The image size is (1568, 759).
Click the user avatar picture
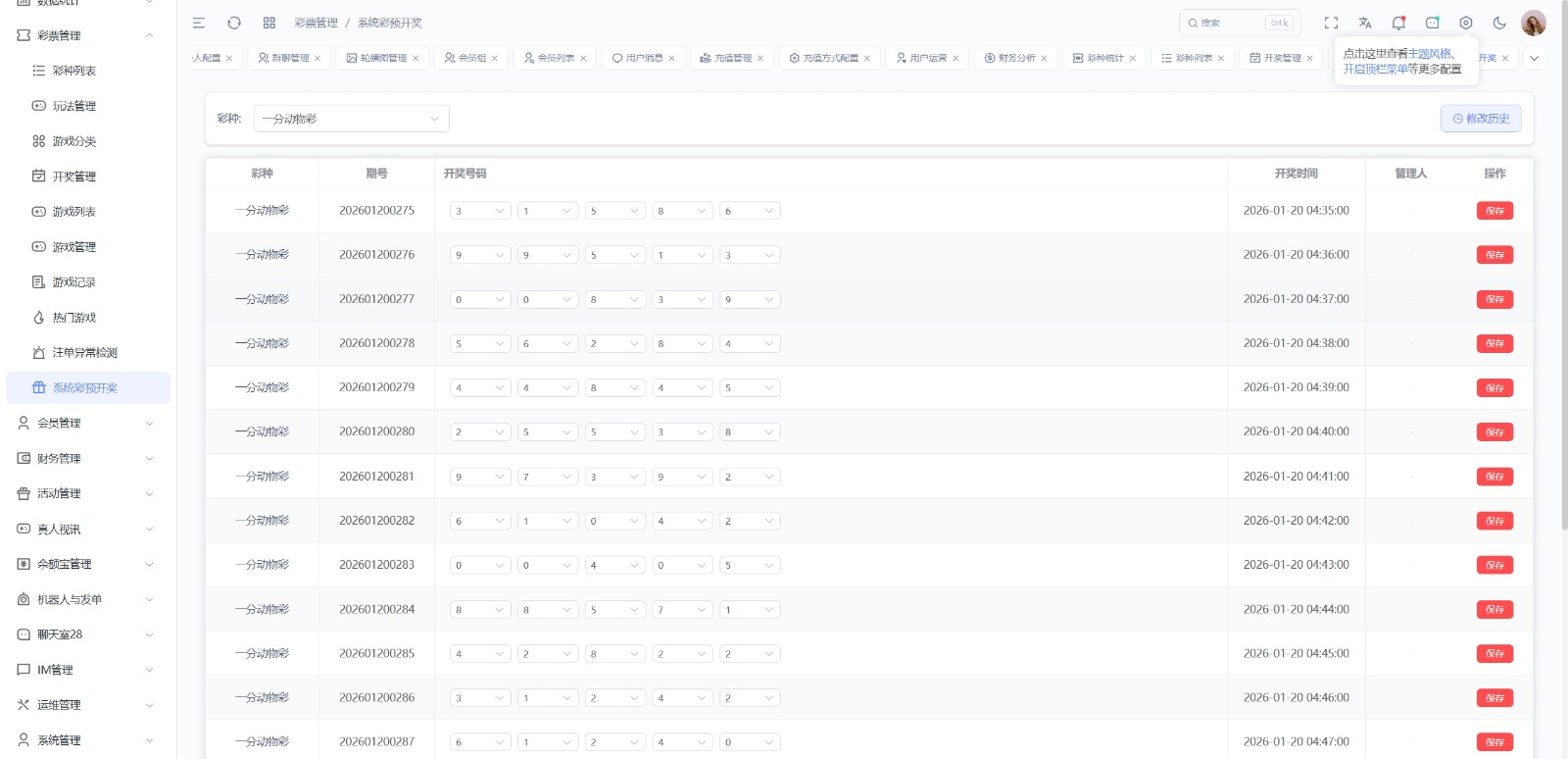(1533, 23)
